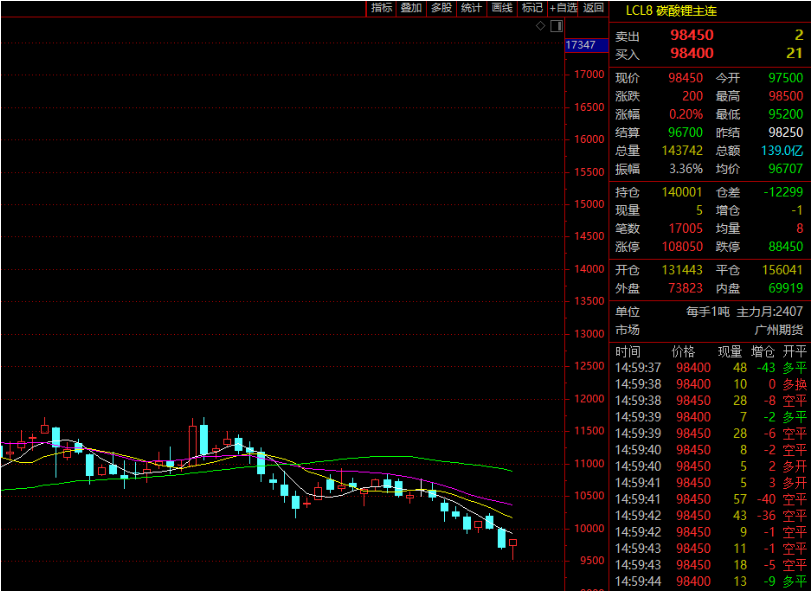This screenshot has width=811, height=593.
Task: Add contract to watchlist with +自选
Action: (x=563, y=8)
